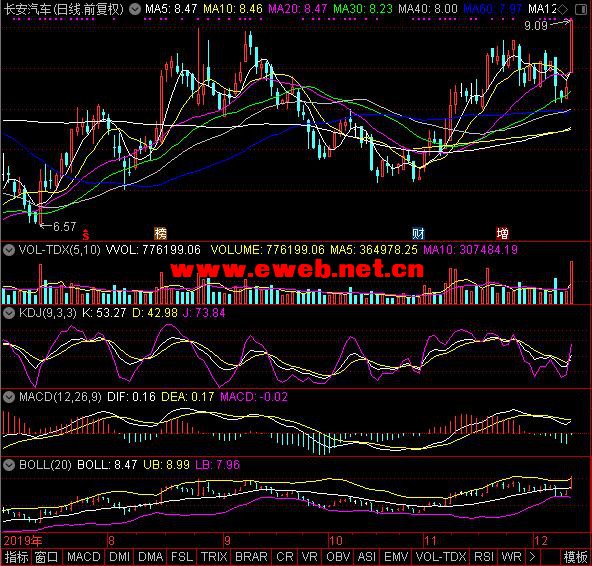Switch to TRIX indicator tab
The image size is (592, 566).
click(x=214, y=557)
